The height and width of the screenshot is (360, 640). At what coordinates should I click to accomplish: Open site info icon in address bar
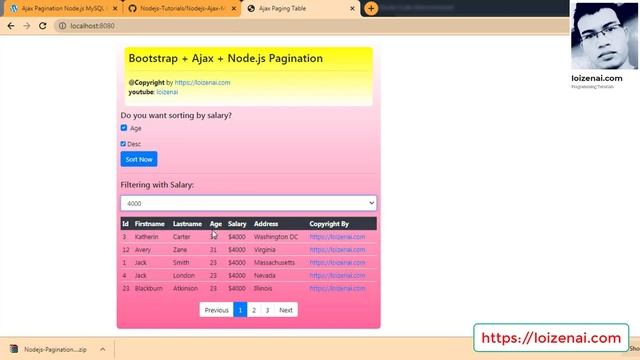tap(62, 26)
